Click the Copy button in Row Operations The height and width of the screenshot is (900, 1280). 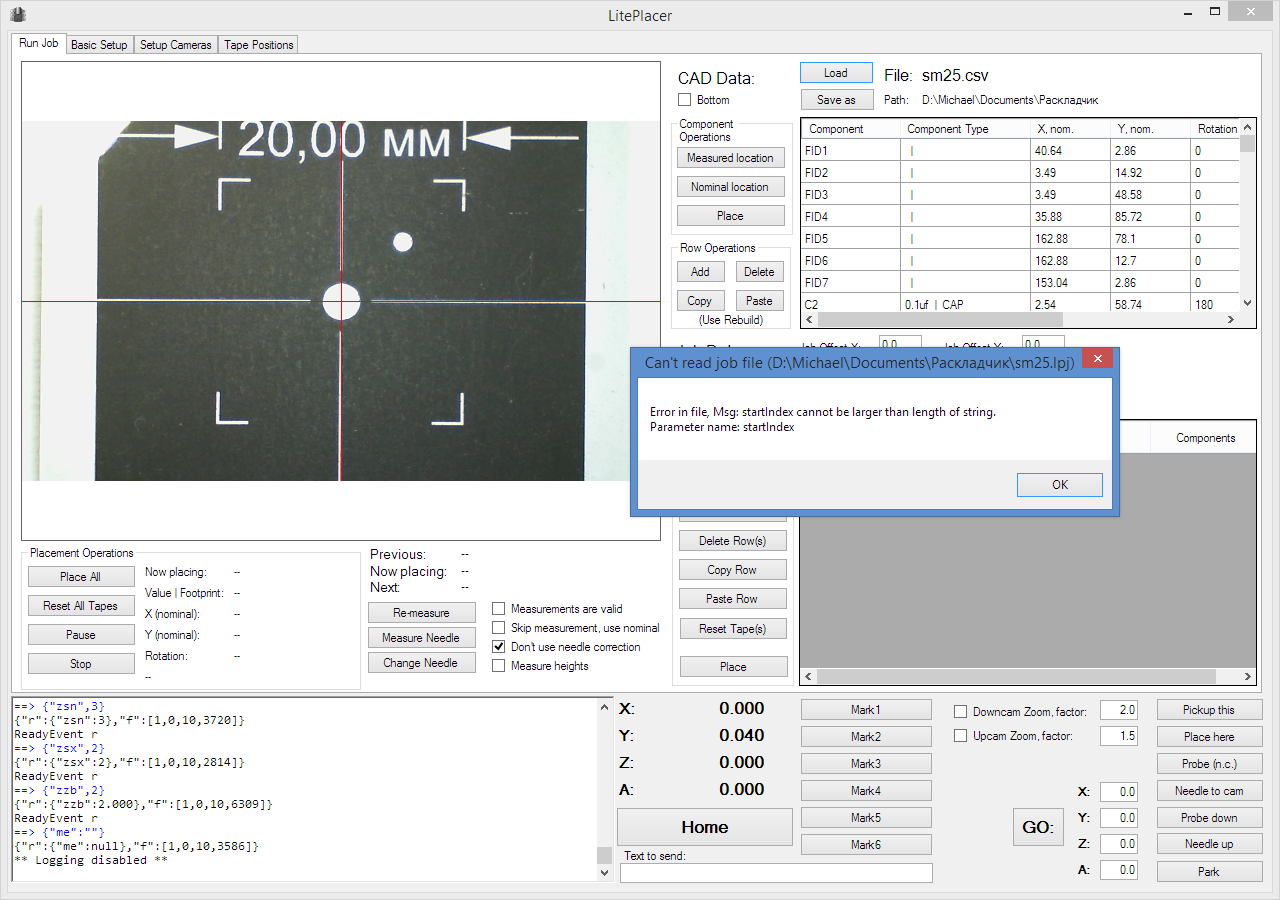700,301
